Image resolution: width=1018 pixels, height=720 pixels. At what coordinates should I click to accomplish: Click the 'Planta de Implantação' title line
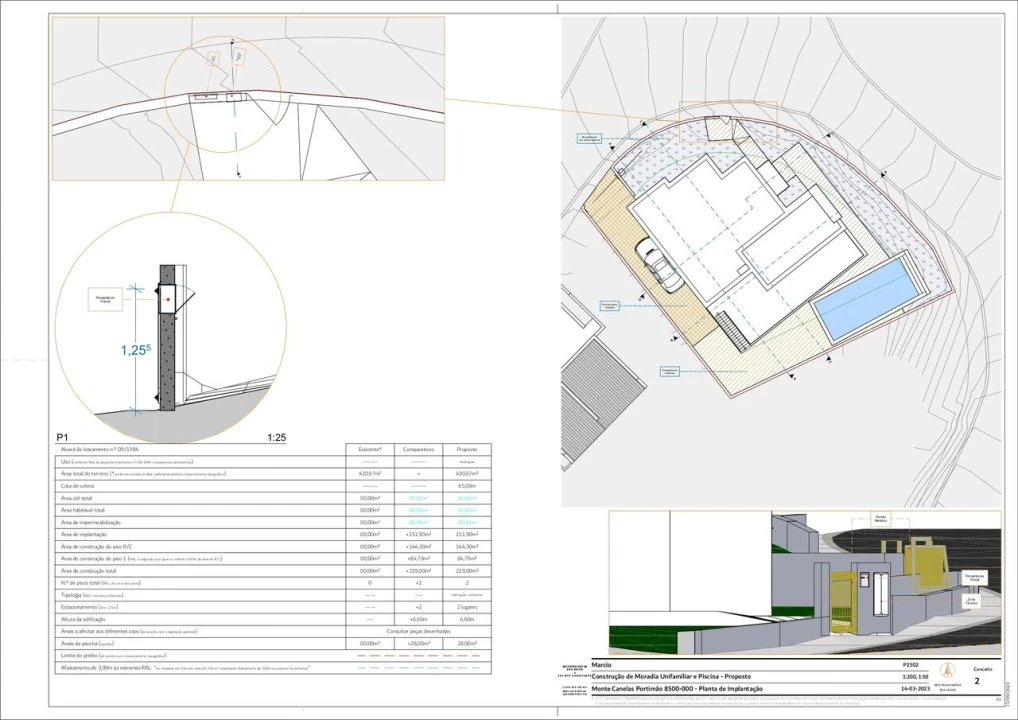pyautogui.click(x=677, y=689)
